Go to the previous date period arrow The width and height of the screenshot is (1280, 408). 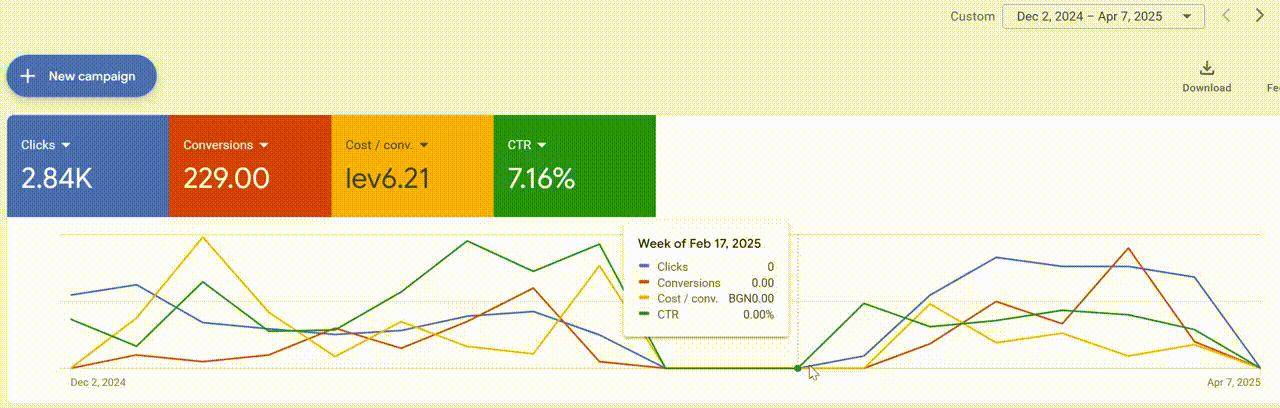click(1227, 16)
